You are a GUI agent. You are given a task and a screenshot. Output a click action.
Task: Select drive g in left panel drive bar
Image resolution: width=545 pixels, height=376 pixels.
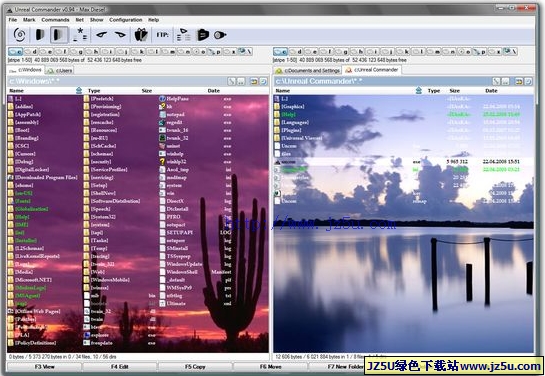(x=77, y=52)
